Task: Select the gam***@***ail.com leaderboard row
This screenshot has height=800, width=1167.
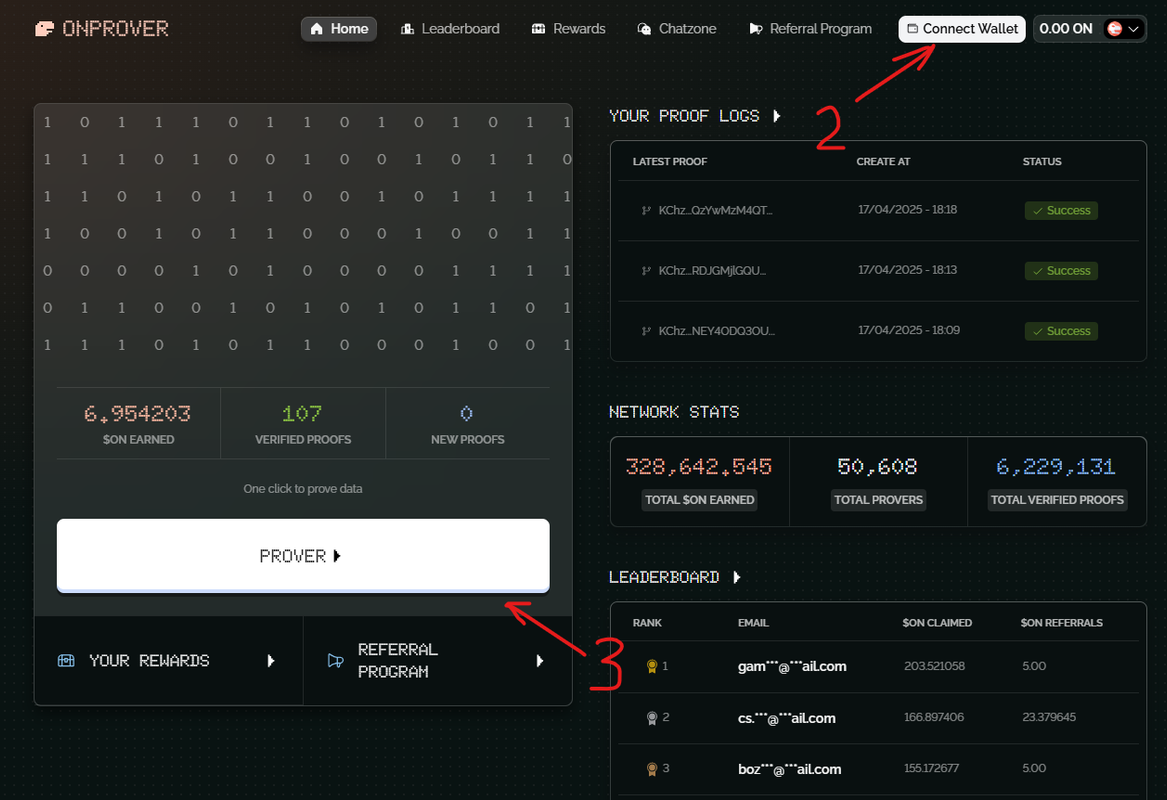Action: click(878, 667)
